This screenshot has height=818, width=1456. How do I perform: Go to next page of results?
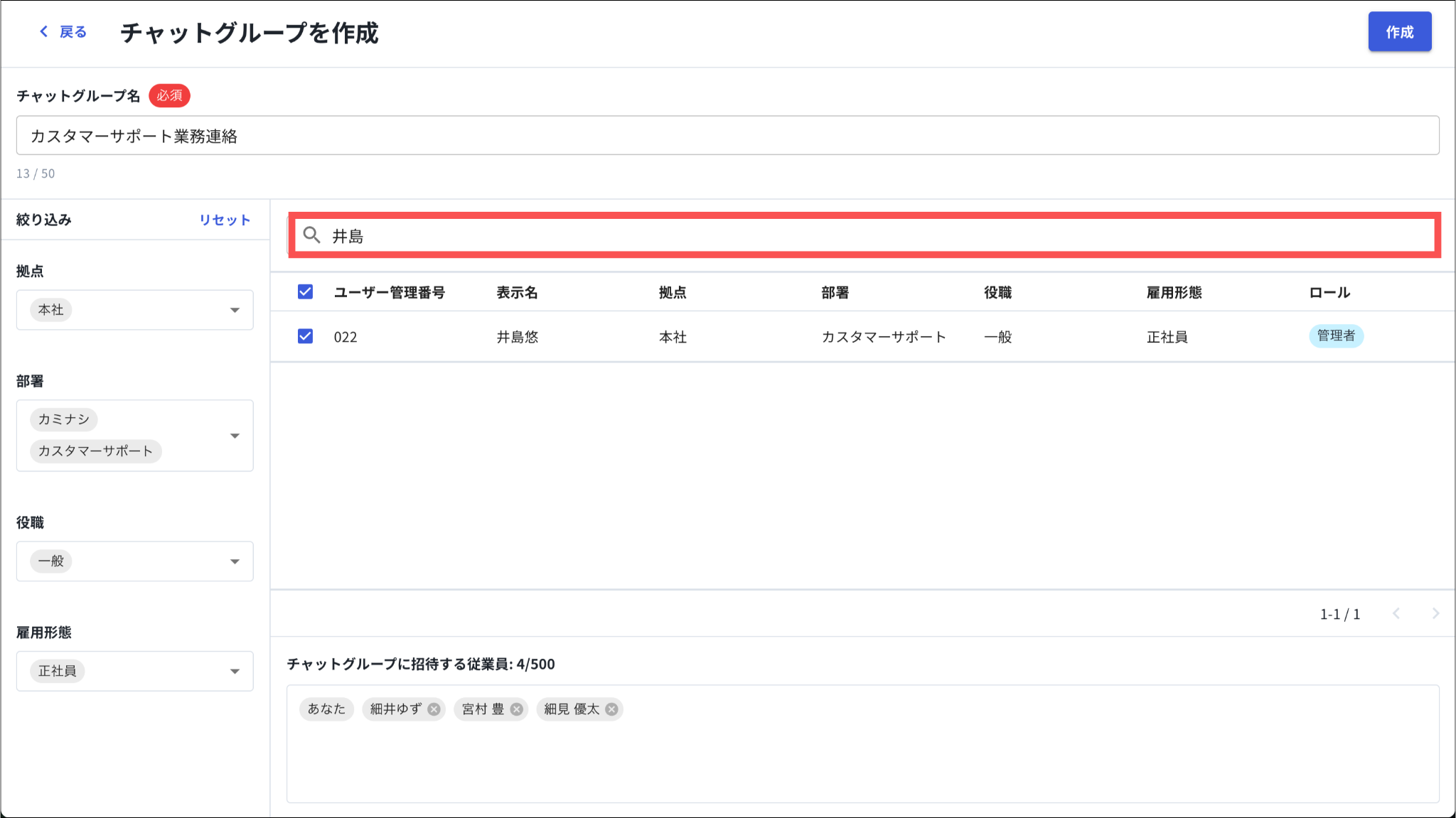pos(1435,613)
